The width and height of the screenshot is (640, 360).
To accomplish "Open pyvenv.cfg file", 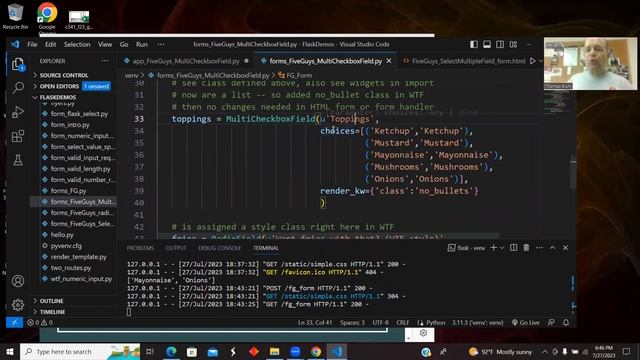I will [x=66, y=246].
